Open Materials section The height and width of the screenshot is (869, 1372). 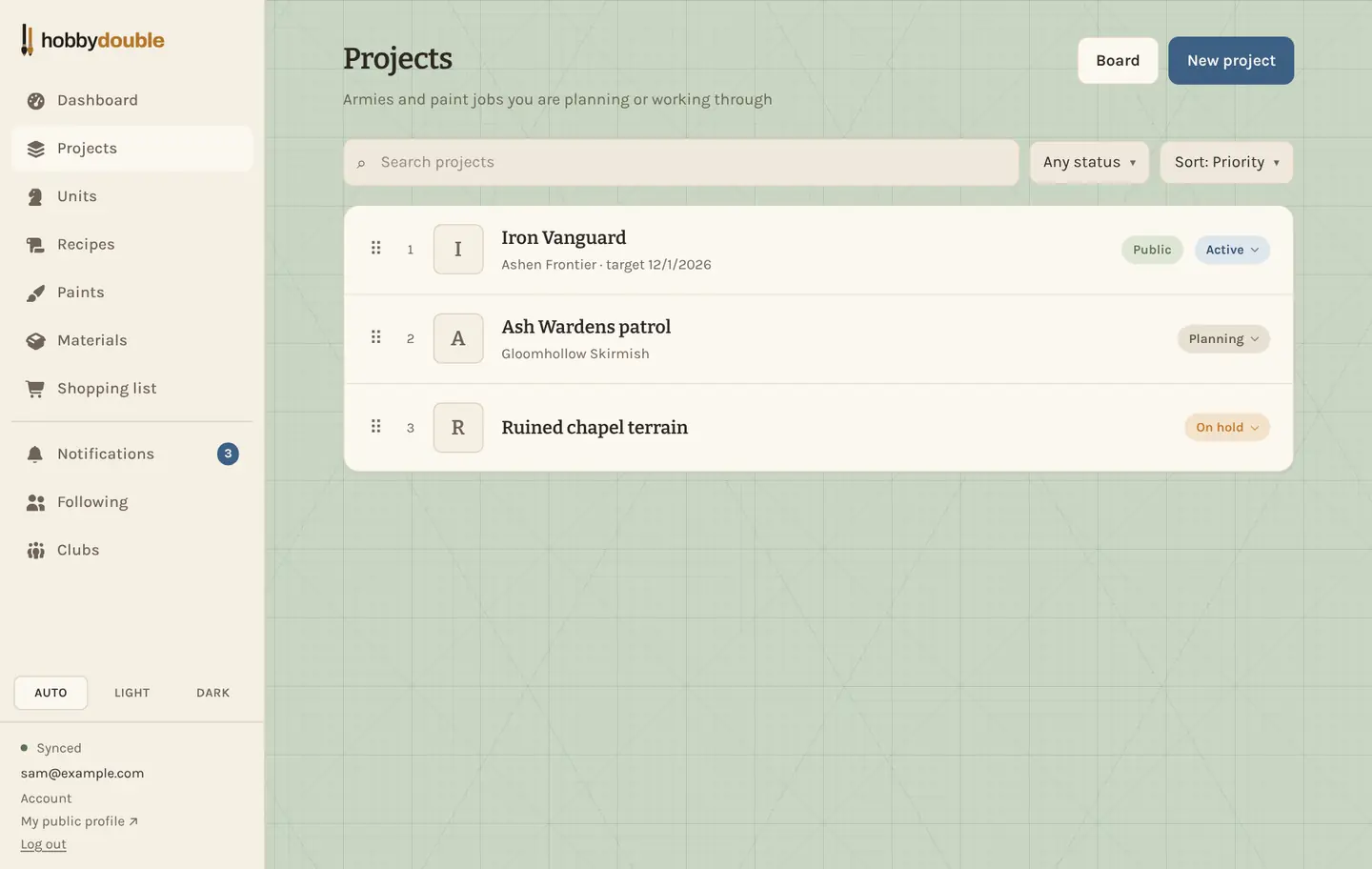point(132,340)
